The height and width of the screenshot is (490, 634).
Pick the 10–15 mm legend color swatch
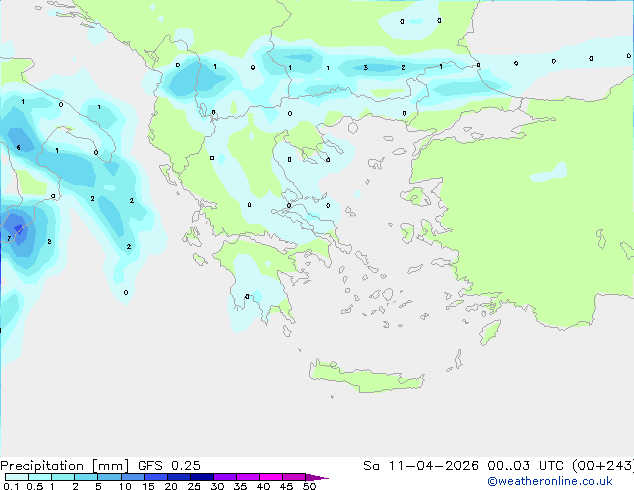coord(132,477)
